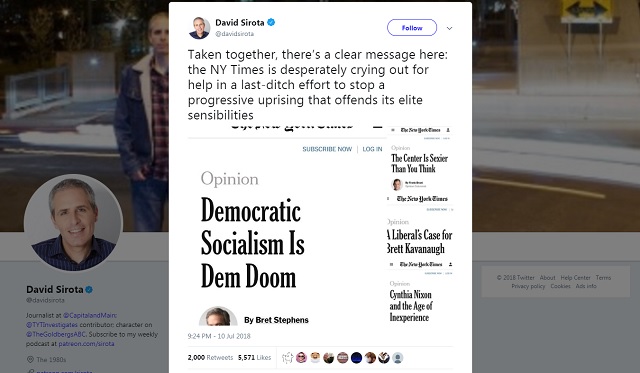Open the tweet options chevron dropdown

click(x=449, y=28)
